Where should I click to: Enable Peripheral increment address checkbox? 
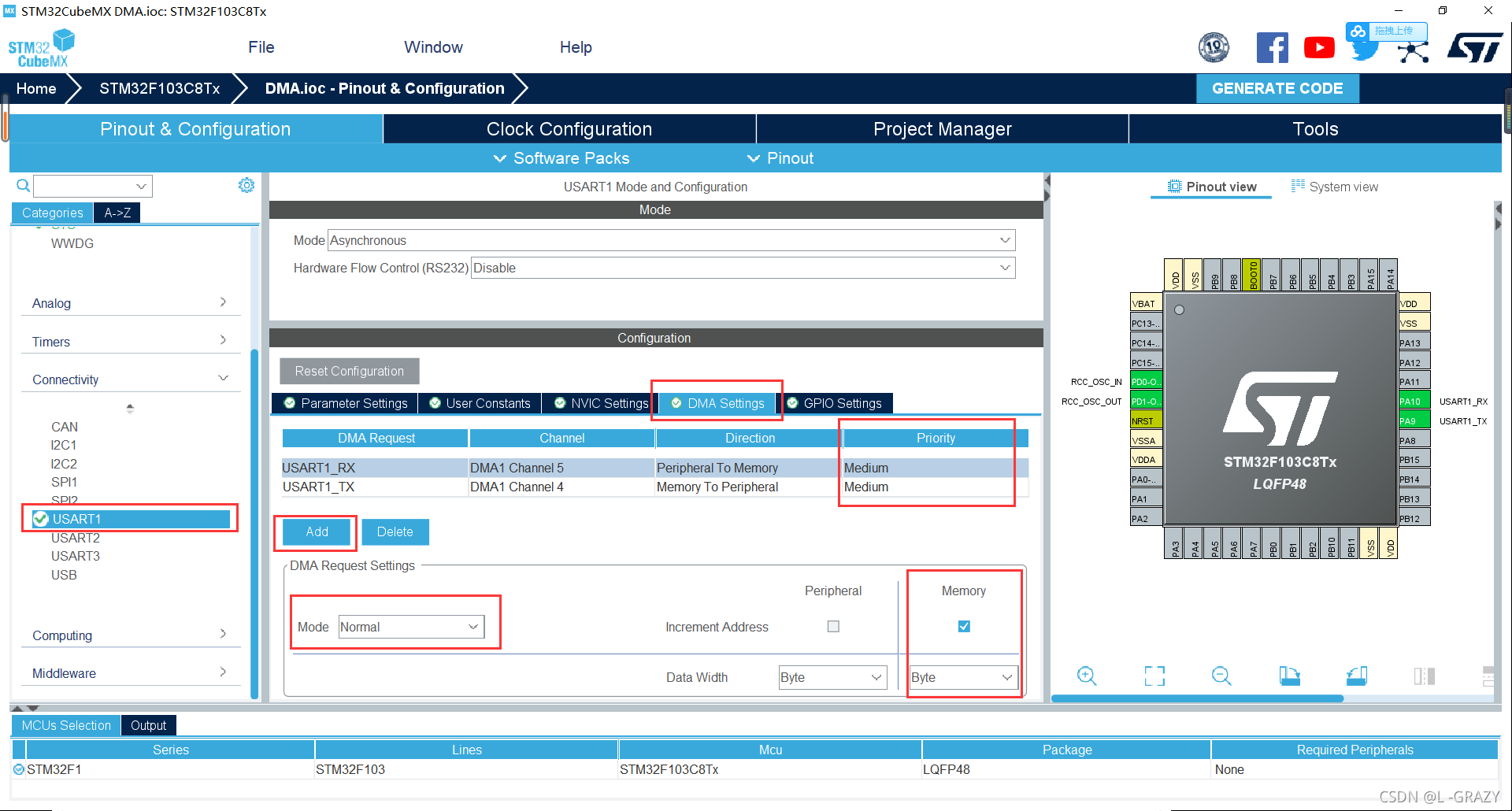click(833, 627)
